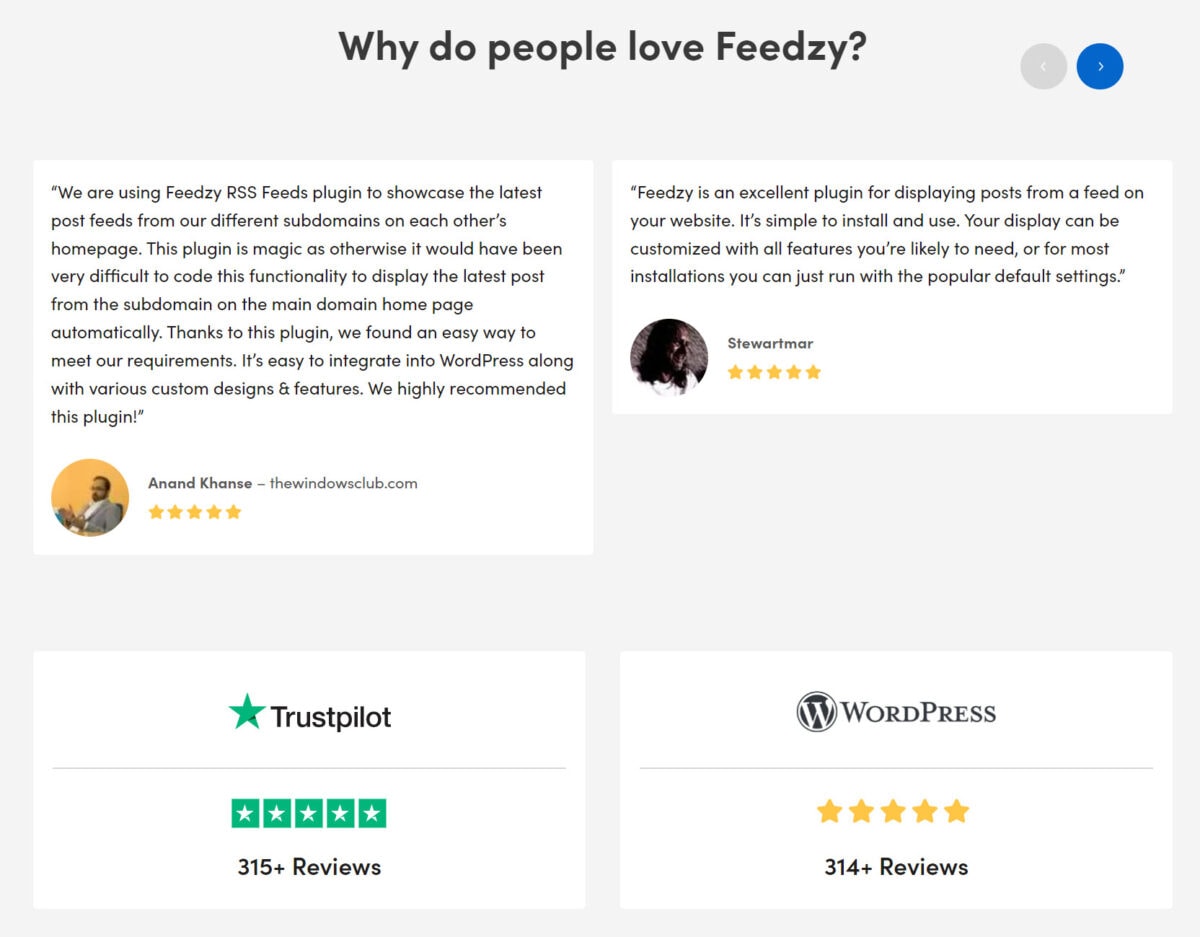Click the yellow WordPress star rating row
This screenshot has width=1200, height=937.
[x=893, y=811]
